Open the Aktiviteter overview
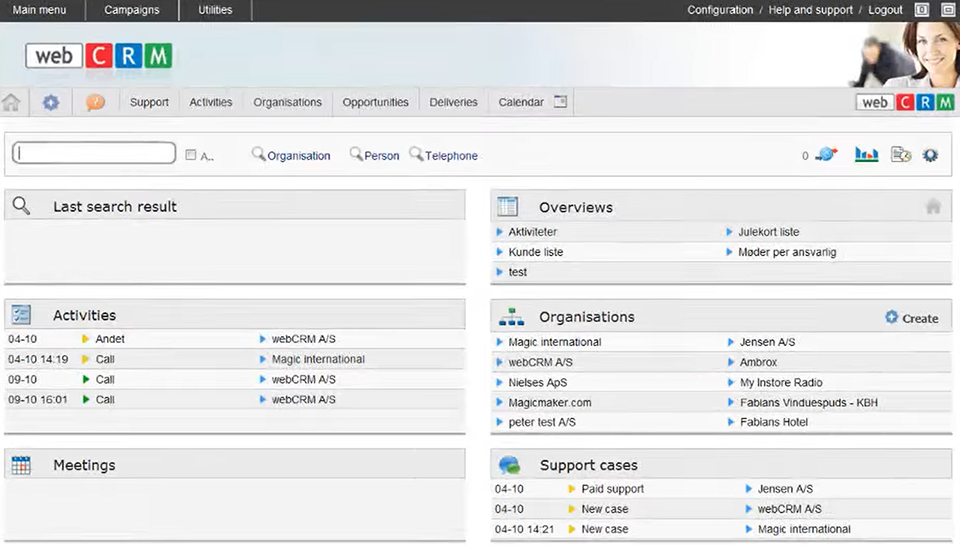 533,232
